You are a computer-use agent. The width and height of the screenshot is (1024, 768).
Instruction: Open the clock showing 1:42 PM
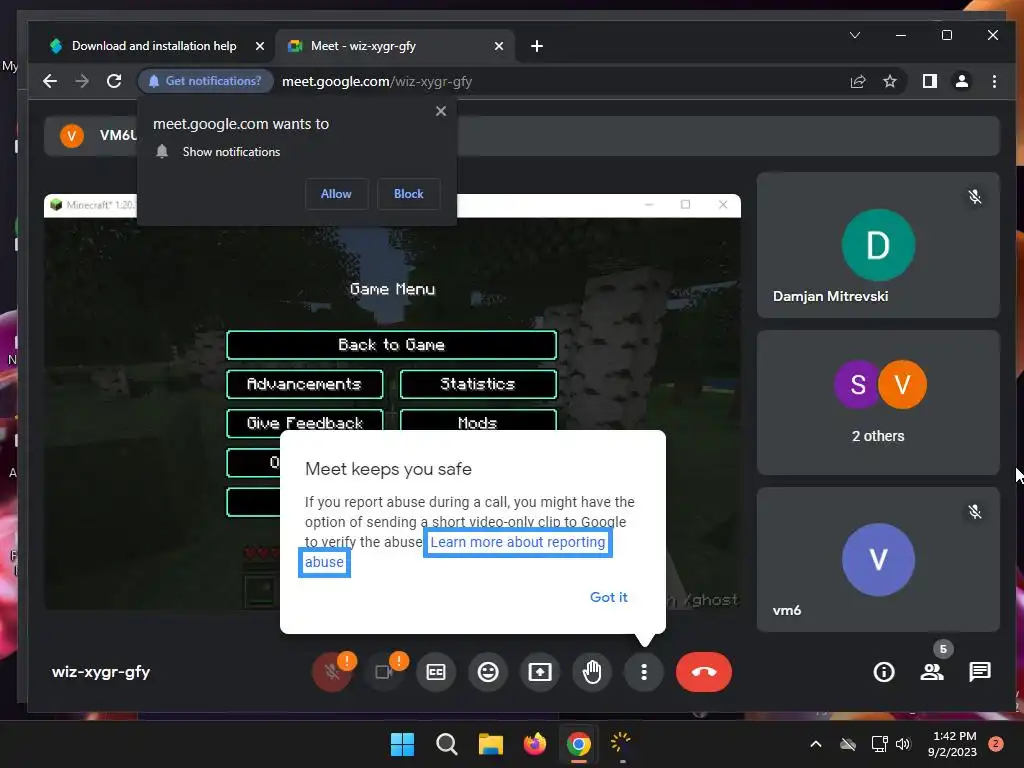coord(953,744)
